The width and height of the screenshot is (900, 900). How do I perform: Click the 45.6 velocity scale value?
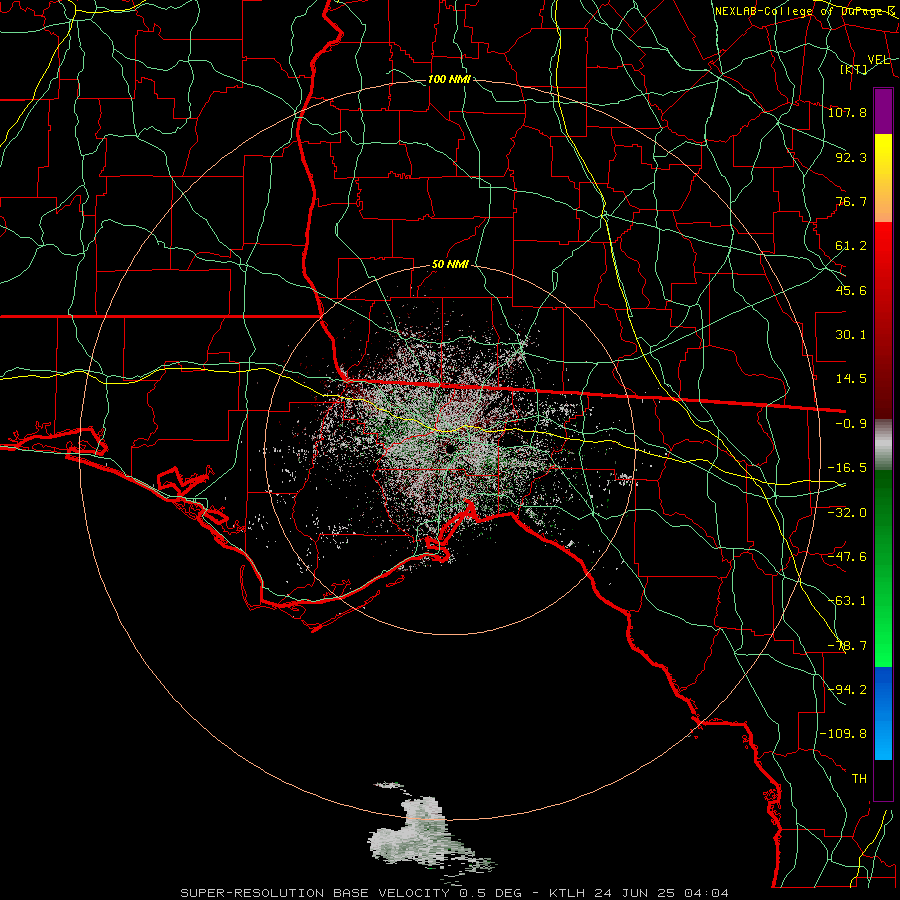click(x=851, y=290)
